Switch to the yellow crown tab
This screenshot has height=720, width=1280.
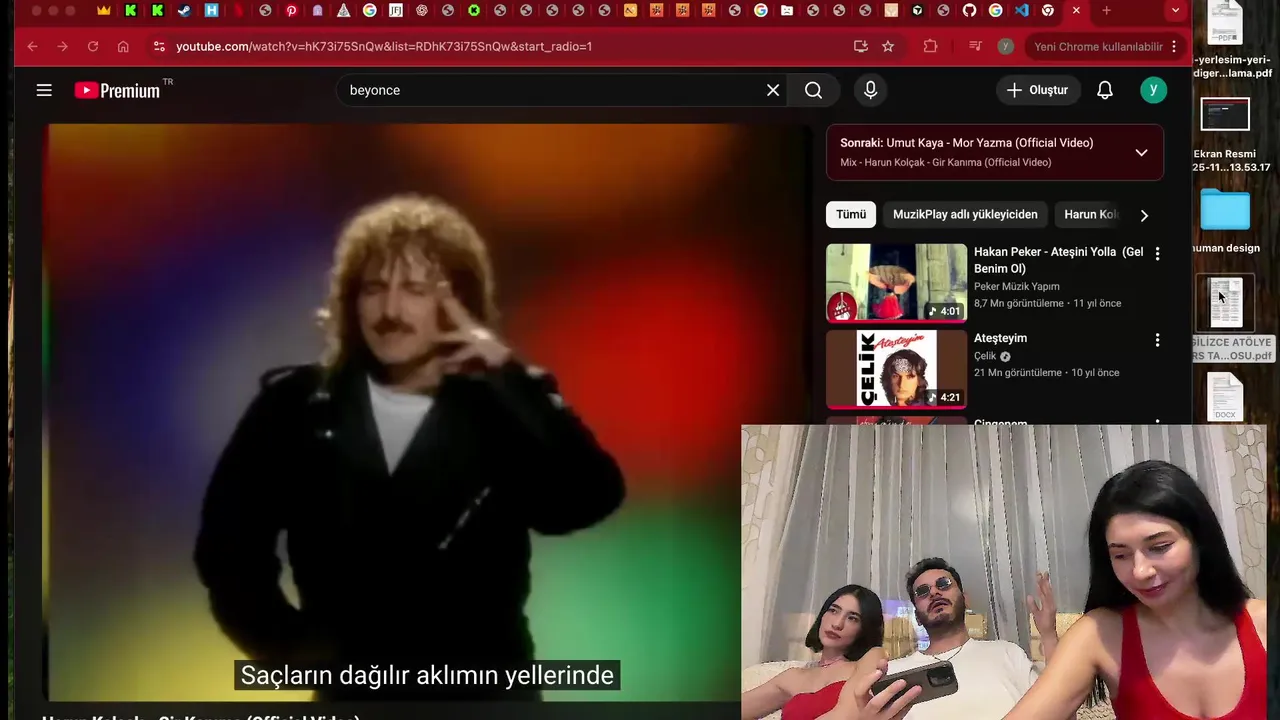coord(104,10)
